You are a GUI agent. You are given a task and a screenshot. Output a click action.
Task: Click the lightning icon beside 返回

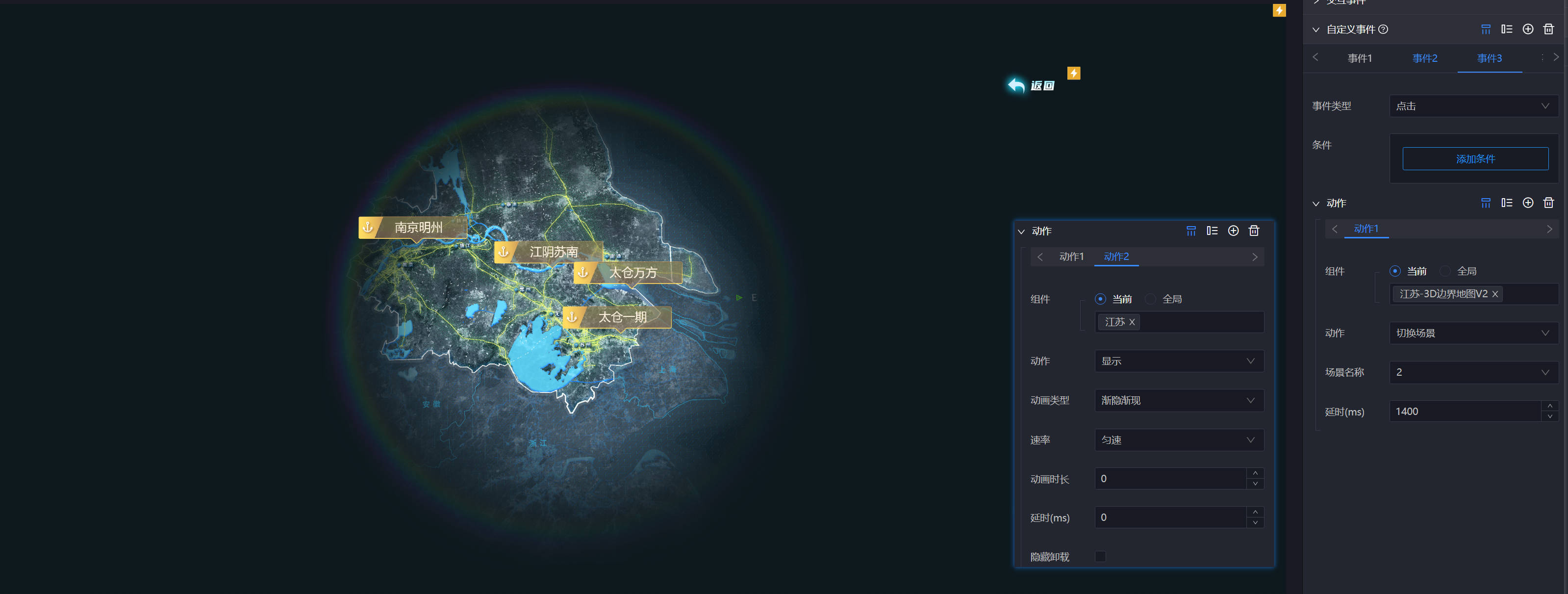point(1073,73)
